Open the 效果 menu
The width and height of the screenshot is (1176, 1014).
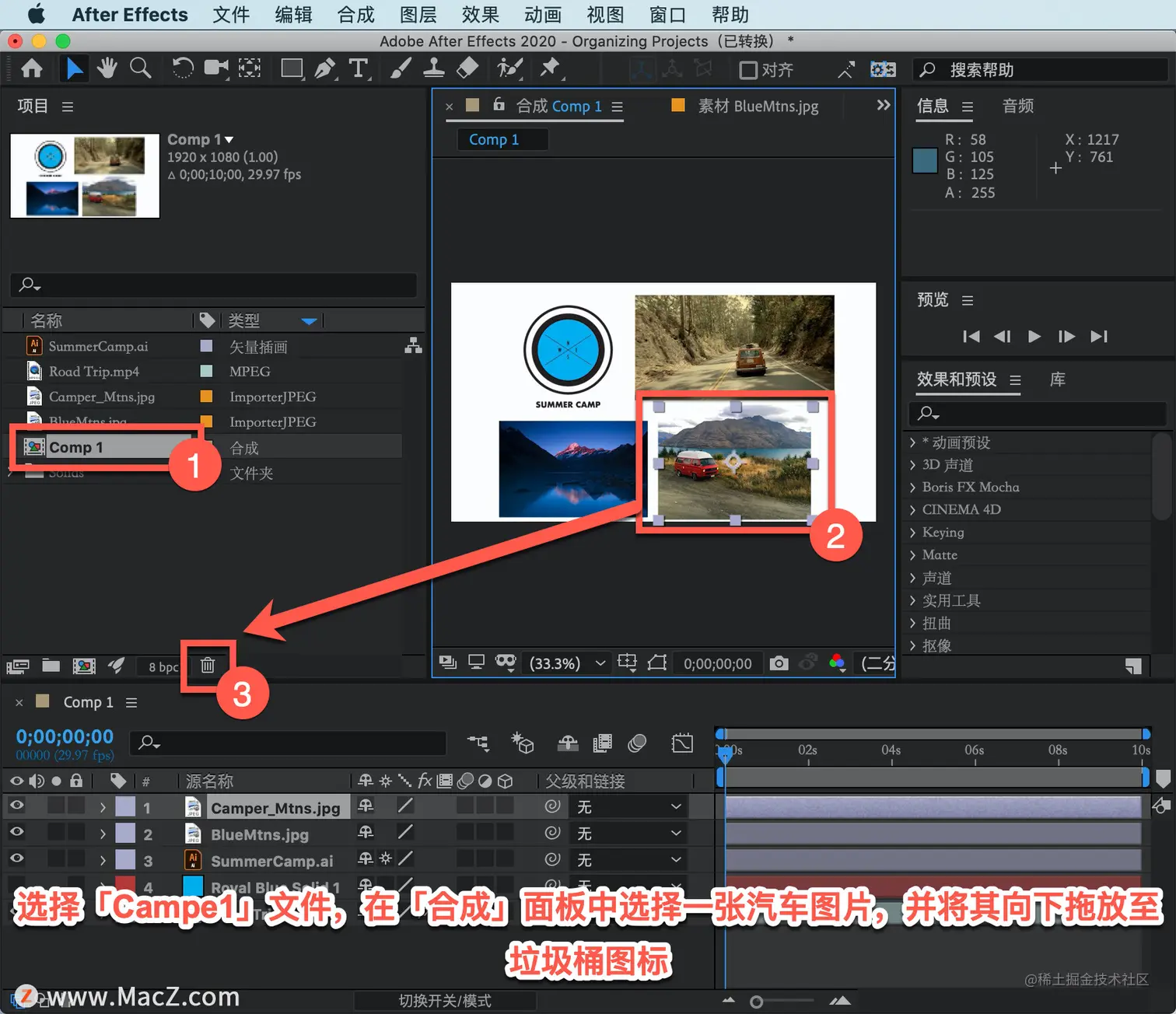480,15
